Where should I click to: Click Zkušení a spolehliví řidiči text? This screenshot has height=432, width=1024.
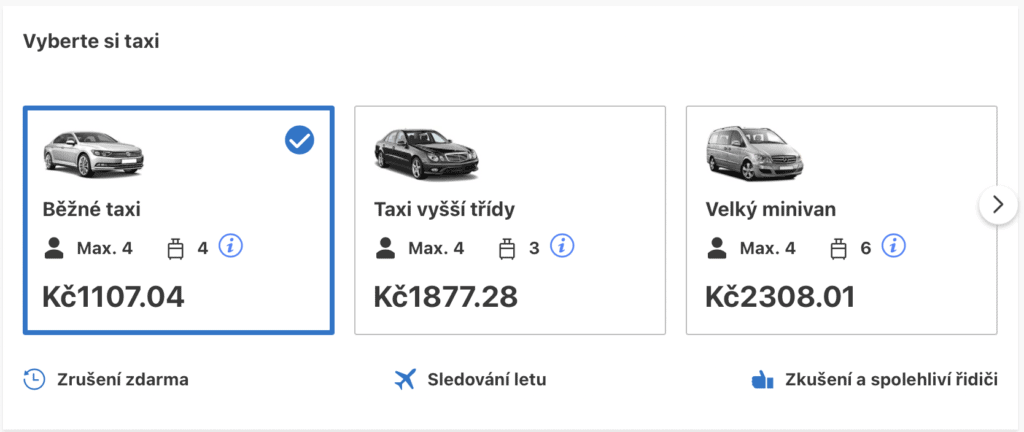[x=891, y=380]
